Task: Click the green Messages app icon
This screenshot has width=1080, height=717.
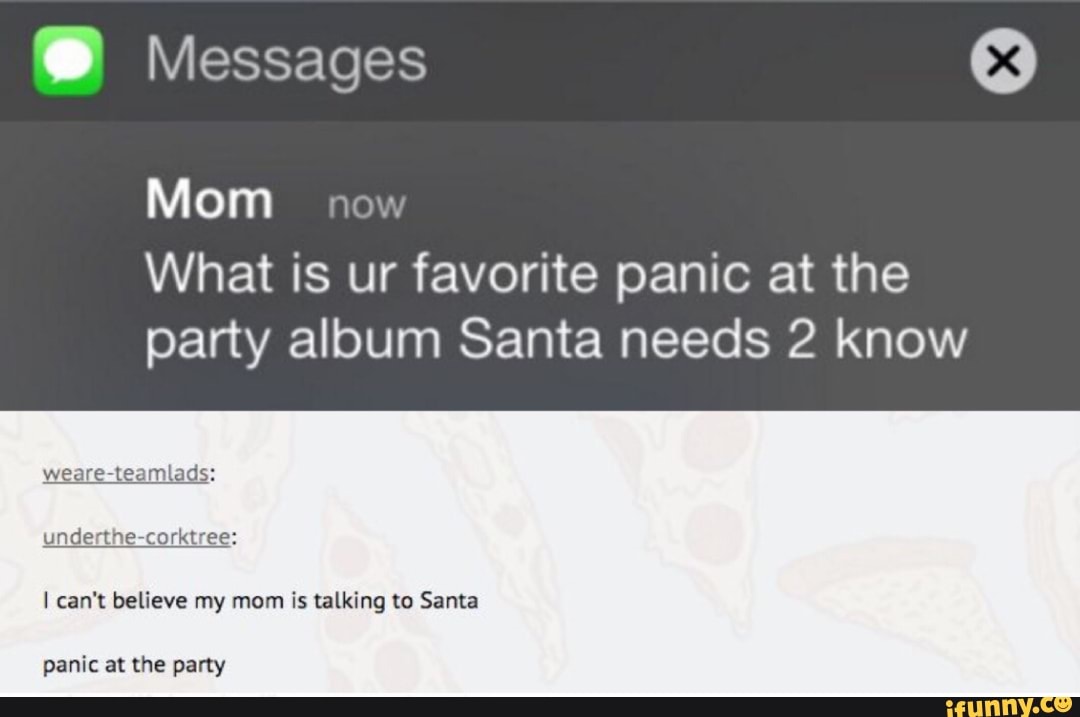Action: click(68, 61)
